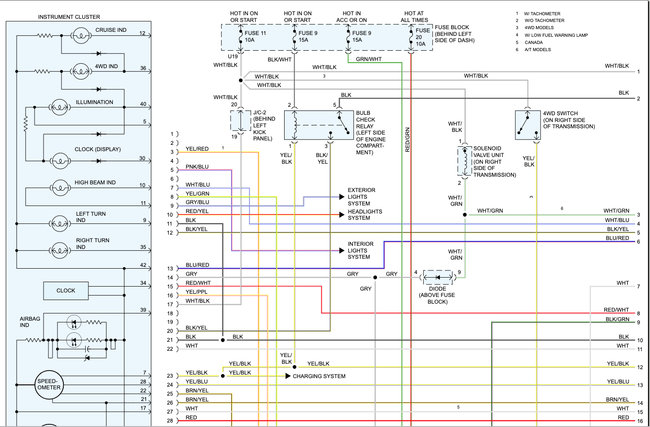This screenshot has height=427, width=650.
Task: Click the Exterior Lights System arrowhead
Action: pos(341,197)
